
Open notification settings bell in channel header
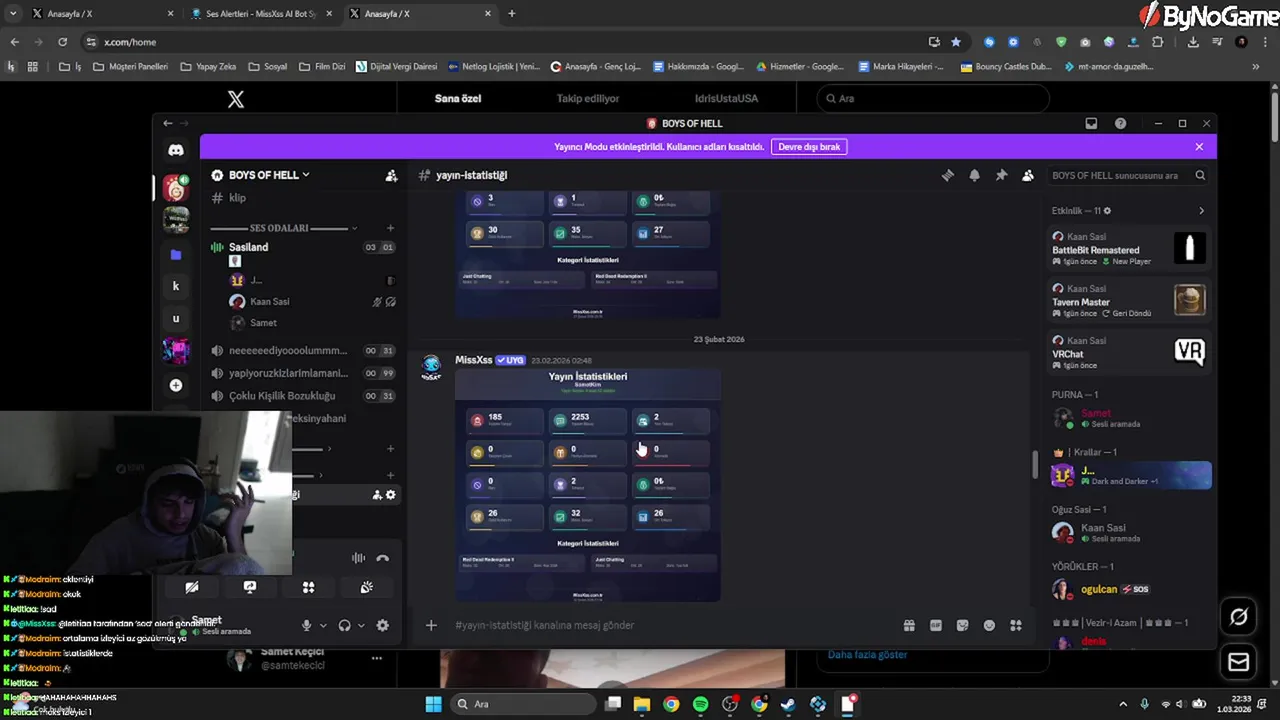(x=974, y=175)
